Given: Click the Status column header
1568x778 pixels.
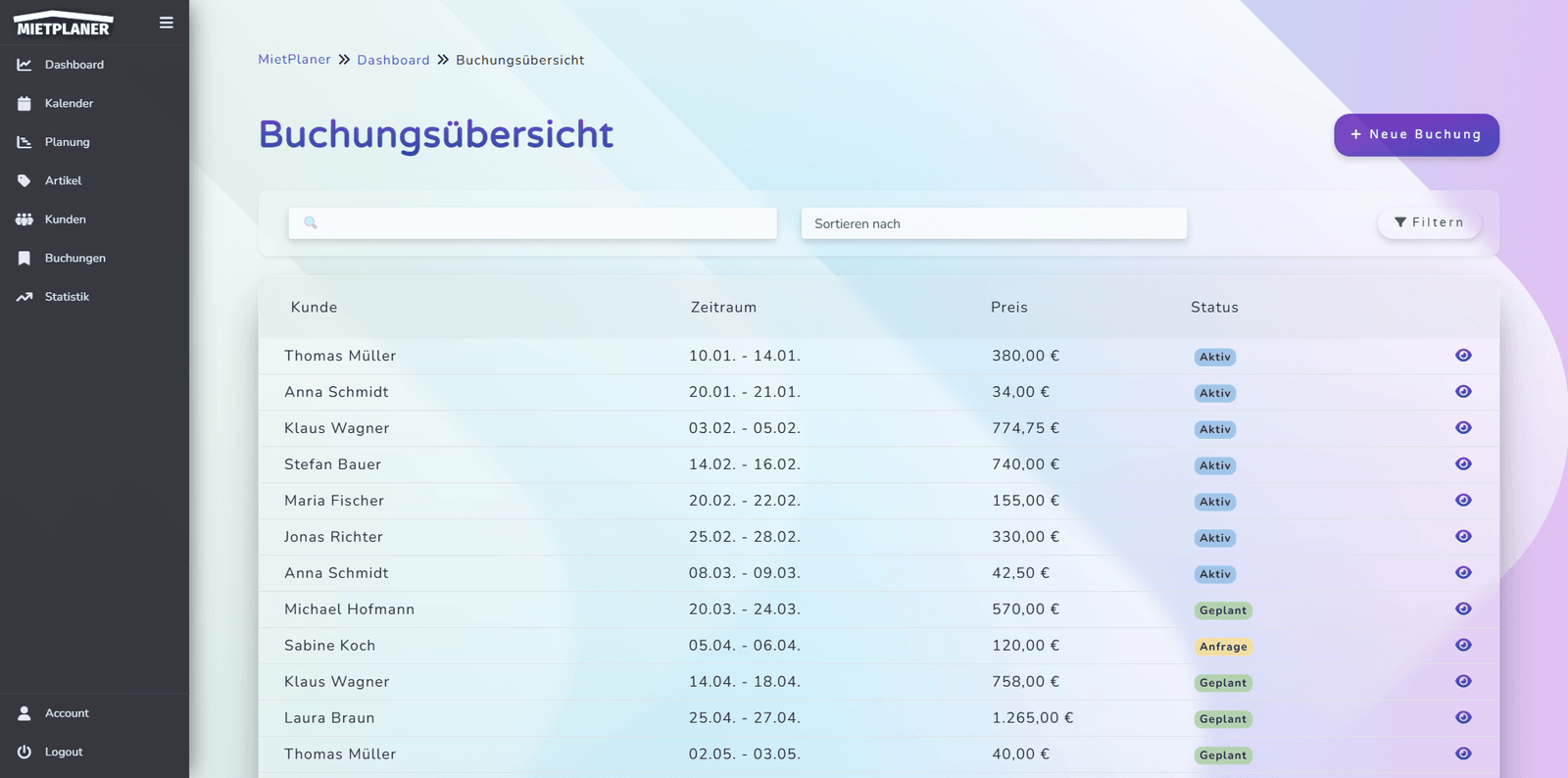Looking at the screenshot, I should [1214, 308].
